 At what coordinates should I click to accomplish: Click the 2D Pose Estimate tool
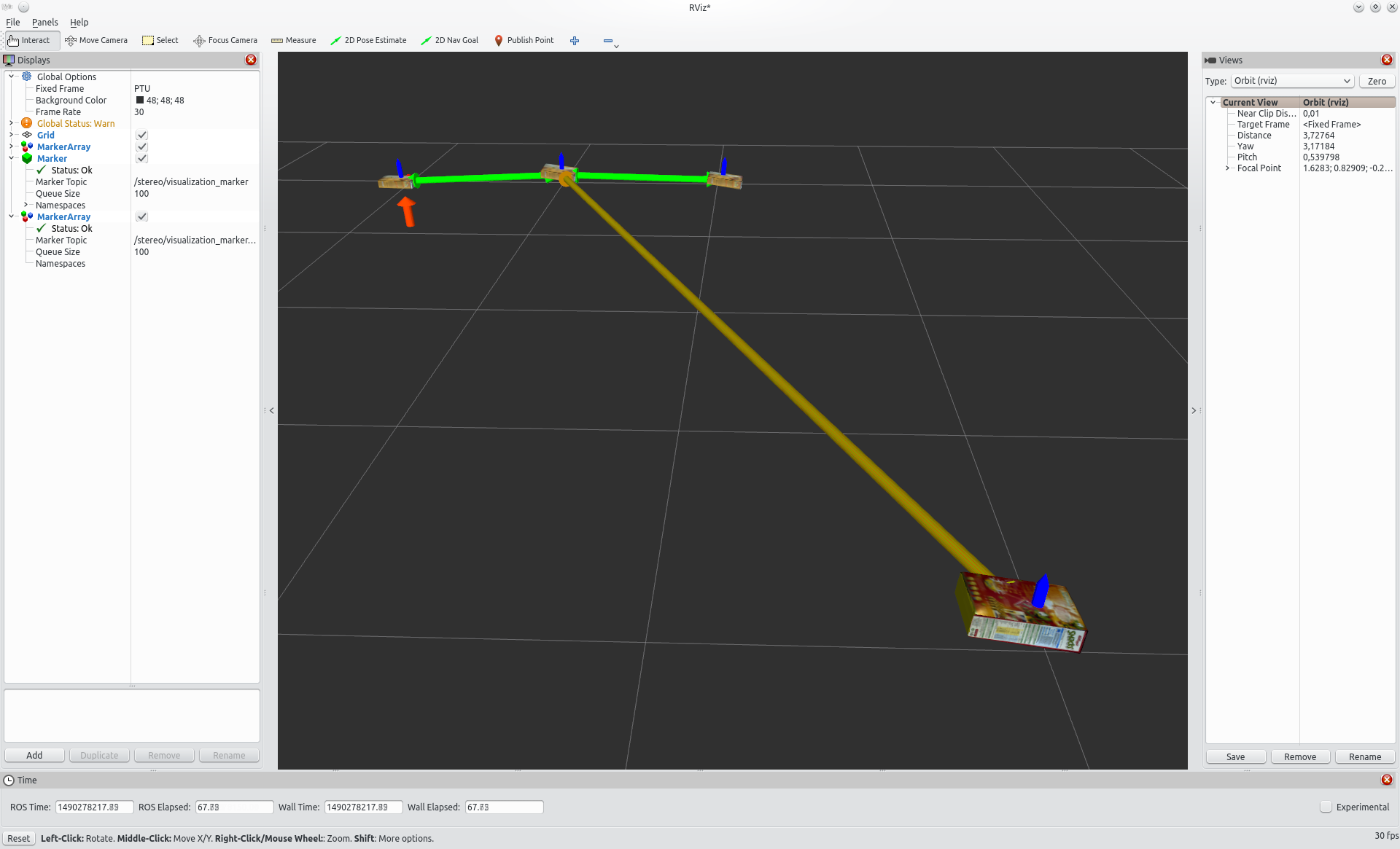pyautogui.click(x=368, y=40)
